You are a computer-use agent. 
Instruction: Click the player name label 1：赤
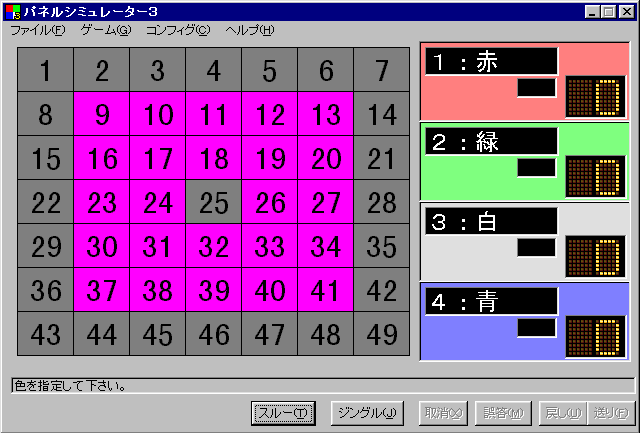(x=491, y=61)
